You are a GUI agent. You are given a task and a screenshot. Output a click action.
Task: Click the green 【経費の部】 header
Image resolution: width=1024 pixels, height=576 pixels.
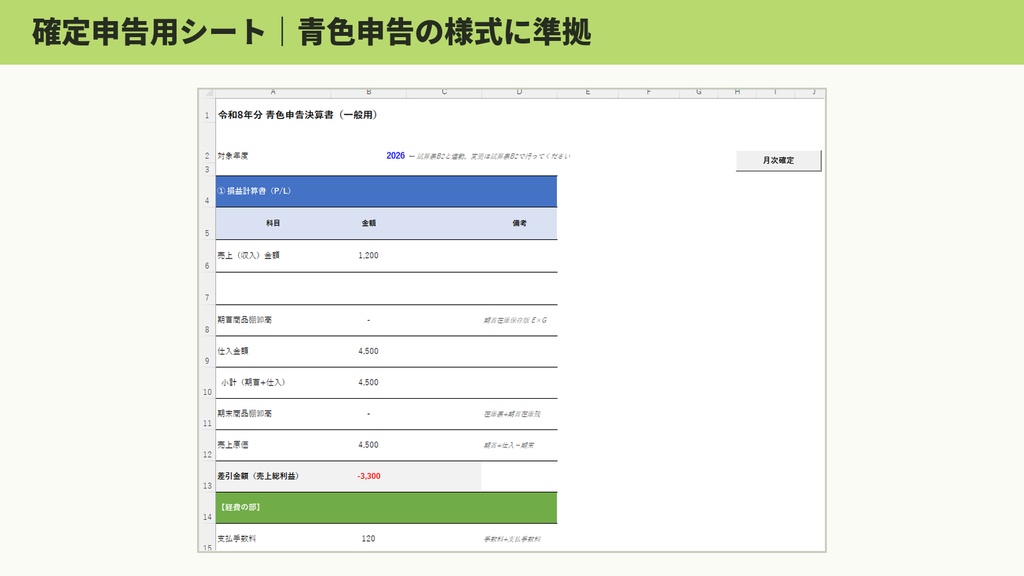coord(386,508)
